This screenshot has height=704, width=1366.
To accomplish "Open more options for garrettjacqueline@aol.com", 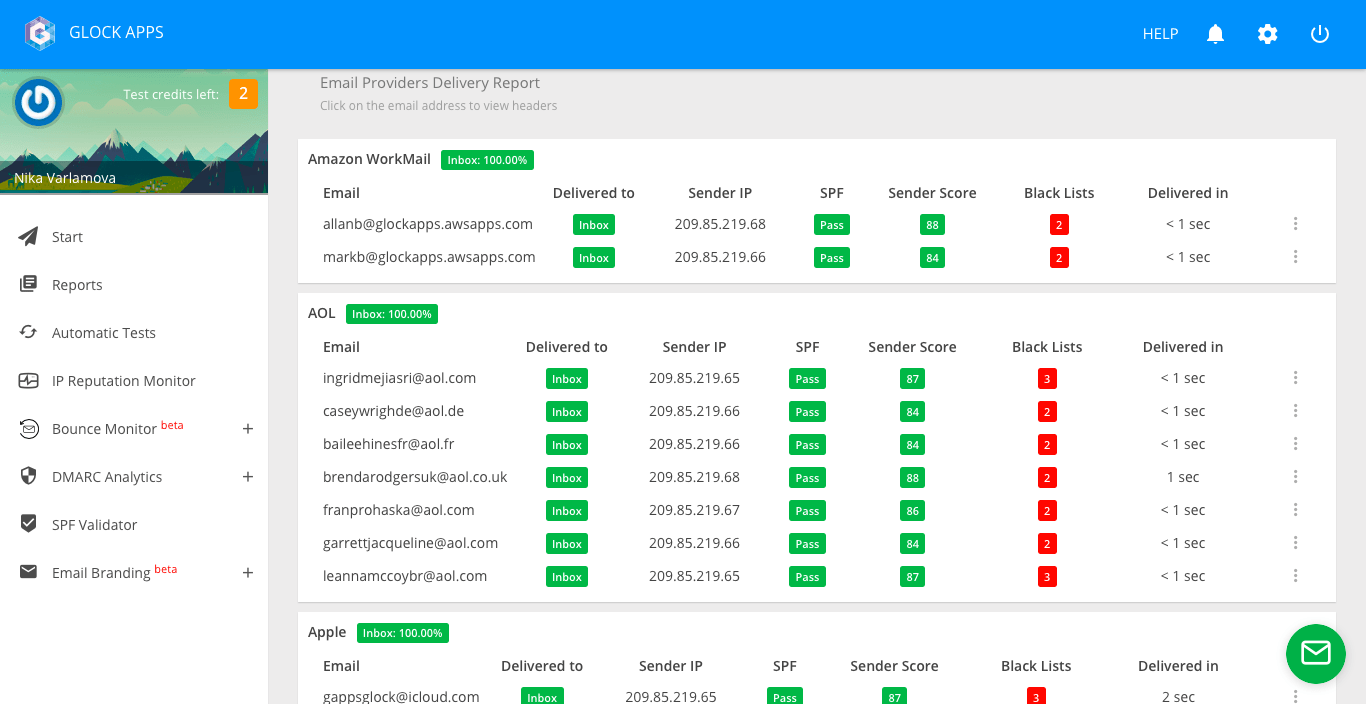I will pyautogui.click(x=1295, y=543).
